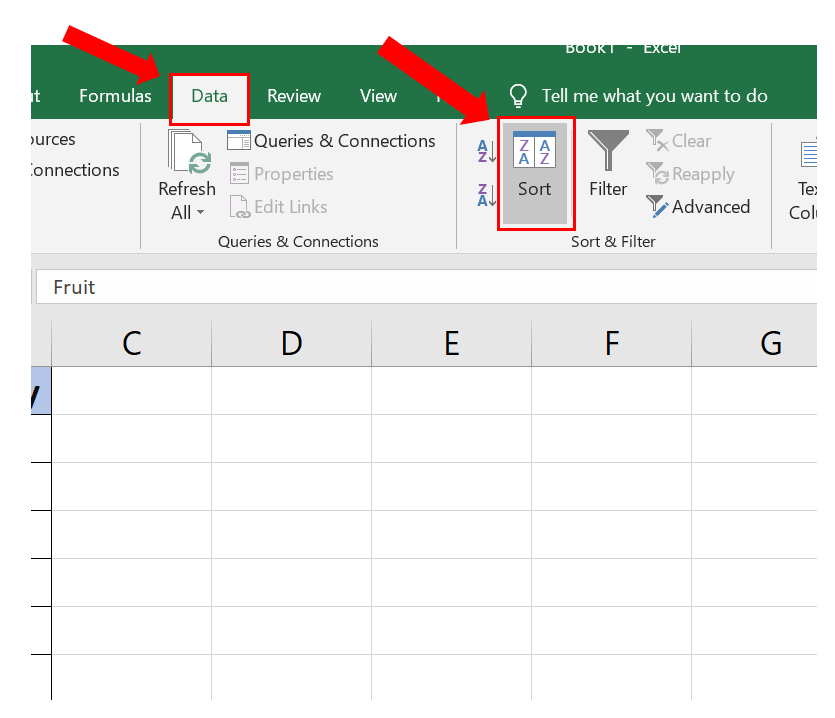Viewport: 835px width, 718px height.
Task: Open the Sort dialog via Sort icon
Action: (535, 173)
